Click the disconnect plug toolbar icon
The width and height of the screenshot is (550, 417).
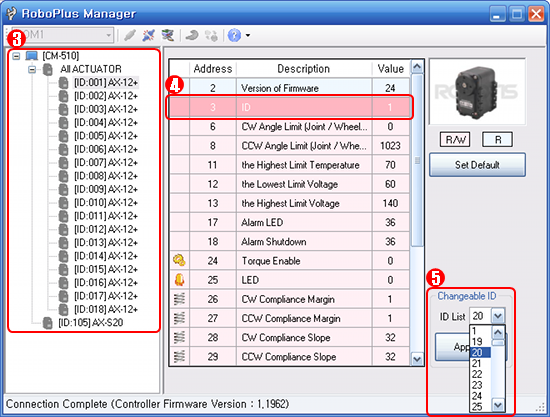(x=149, y=35)
